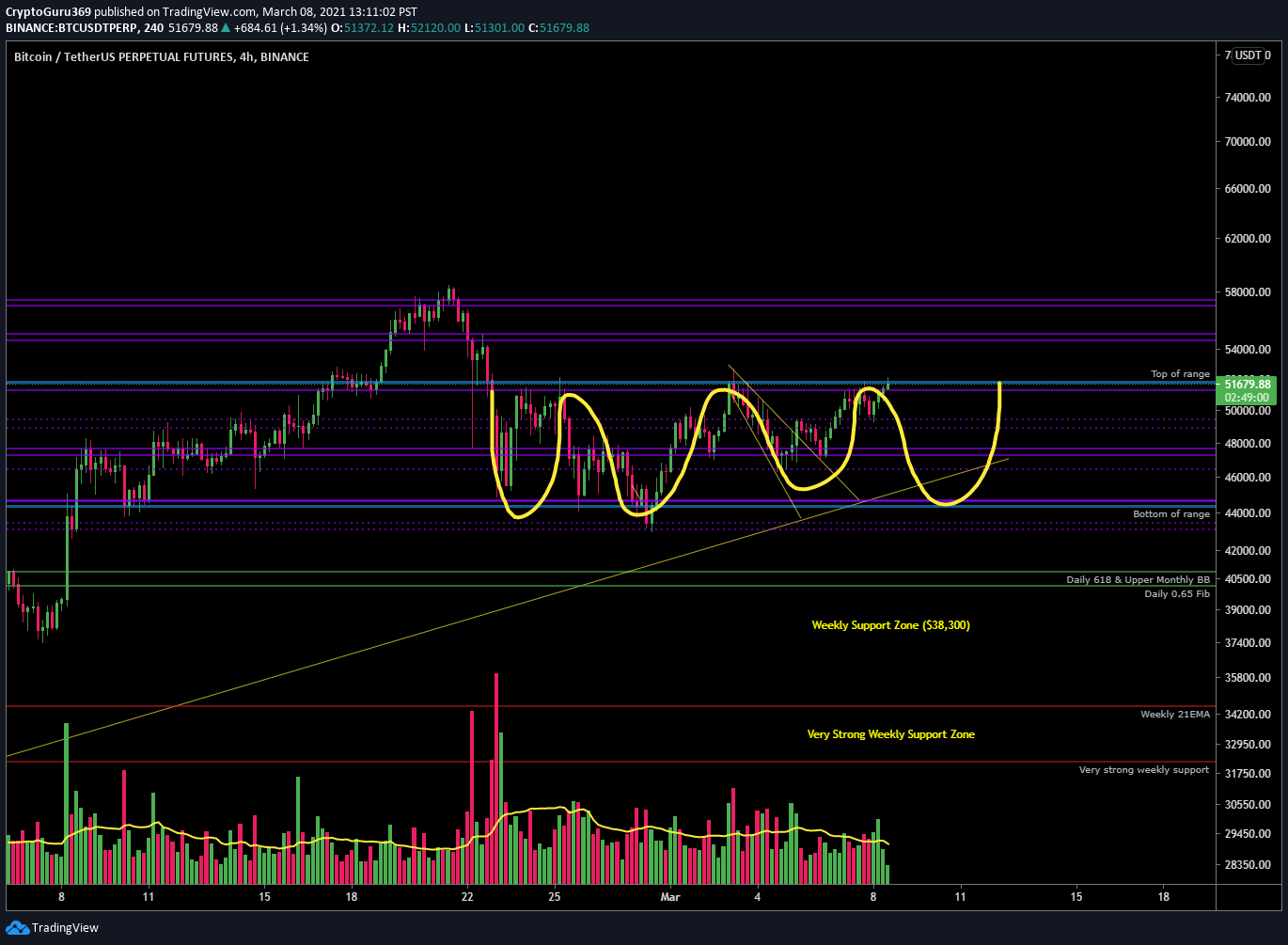This screenshot has height=945, width=1288.
Task: Click the 39000.00 price axis label
Action: click(x=1248, y=610)
